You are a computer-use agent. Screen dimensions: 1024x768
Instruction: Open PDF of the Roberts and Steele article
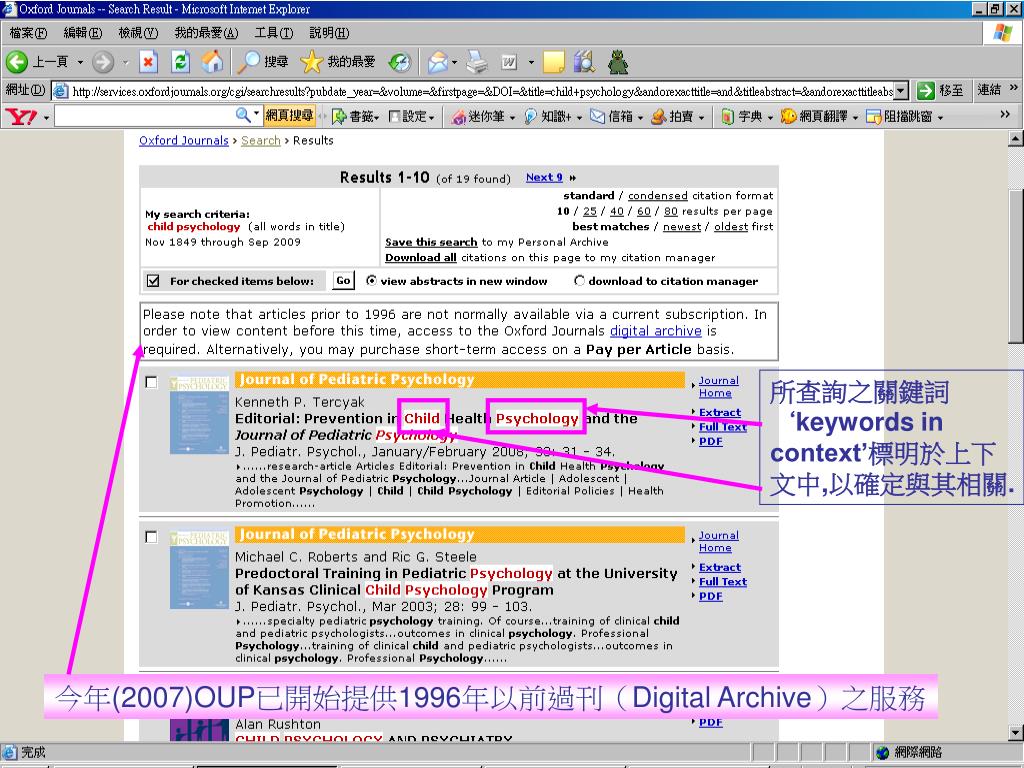click(711, 596)
